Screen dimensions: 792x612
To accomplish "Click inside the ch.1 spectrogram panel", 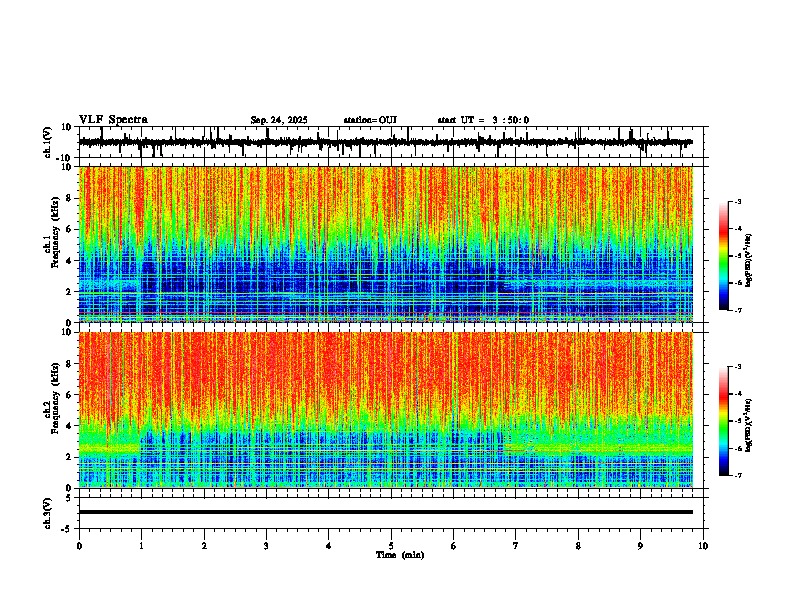I will [386, 244].
